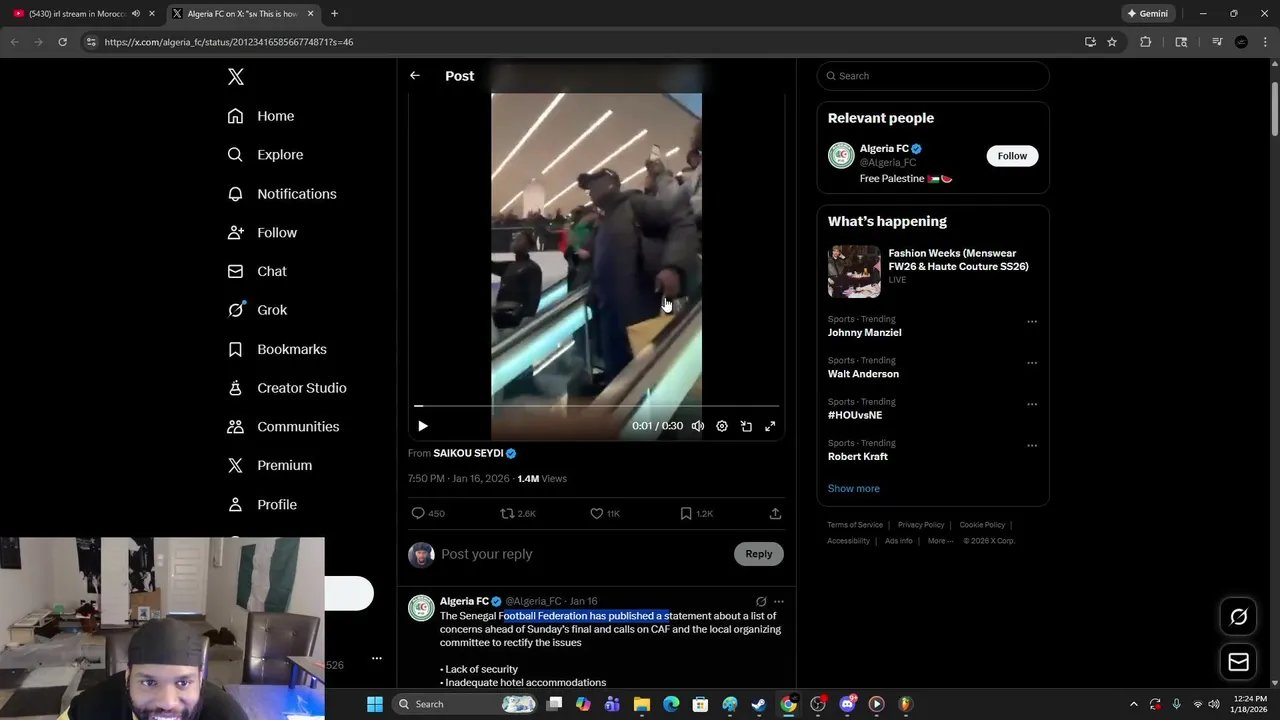Bookmark the post with 1.2K bookmarks
The width and height of the screenshot is (1280, 720).
coord(686,513)
